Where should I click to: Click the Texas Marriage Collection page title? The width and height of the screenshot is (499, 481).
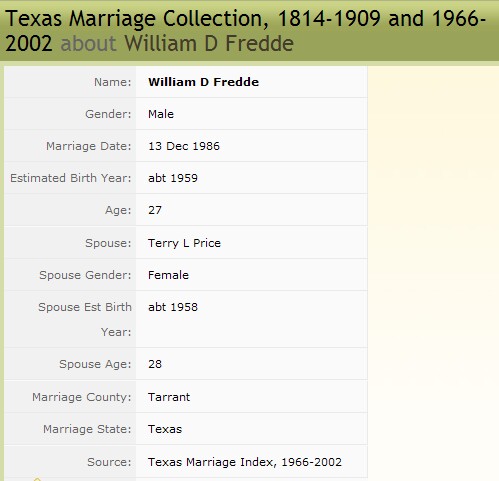(245, 31)
